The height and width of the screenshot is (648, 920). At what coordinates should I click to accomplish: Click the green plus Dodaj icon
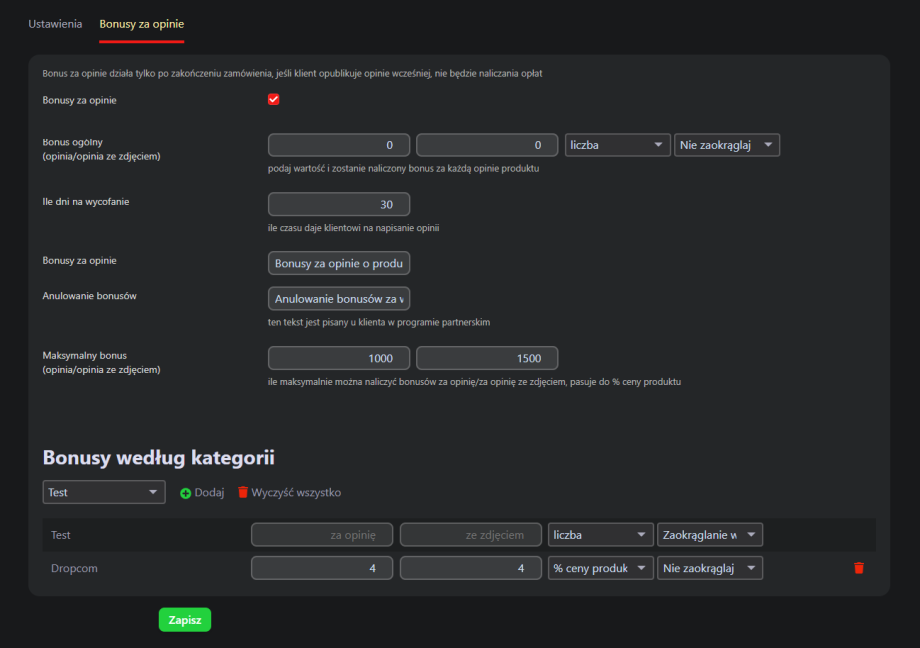[x=186, y=493]
